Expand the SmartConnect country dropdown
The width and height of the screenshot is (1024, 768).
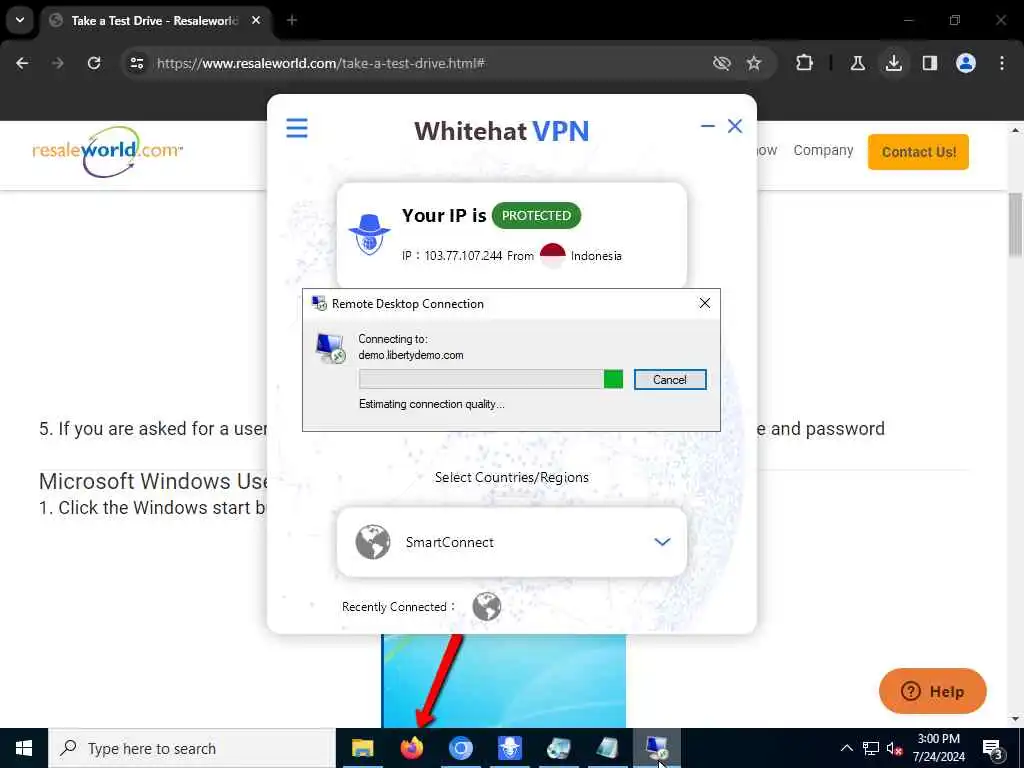pos(662,542)
